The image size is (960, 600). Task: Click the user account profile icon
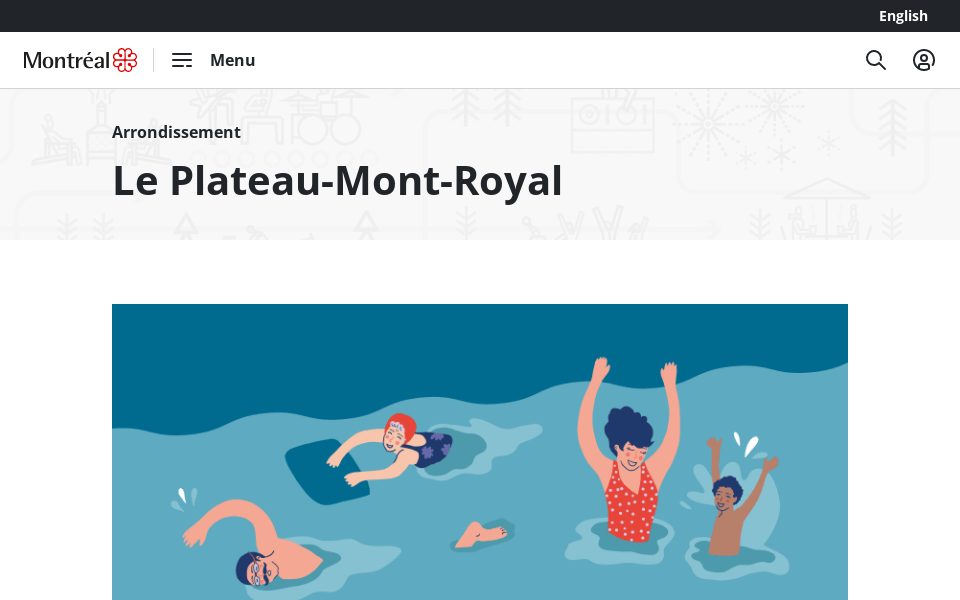[923, 60]
